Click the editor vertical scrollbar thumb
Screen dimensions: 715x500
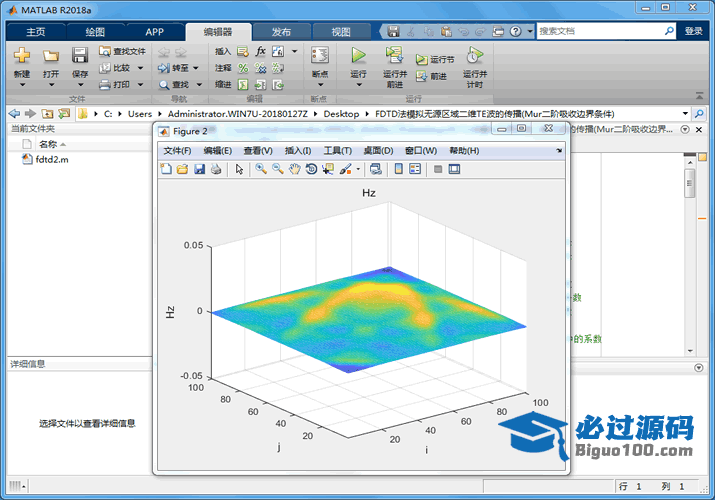[689, 183]
